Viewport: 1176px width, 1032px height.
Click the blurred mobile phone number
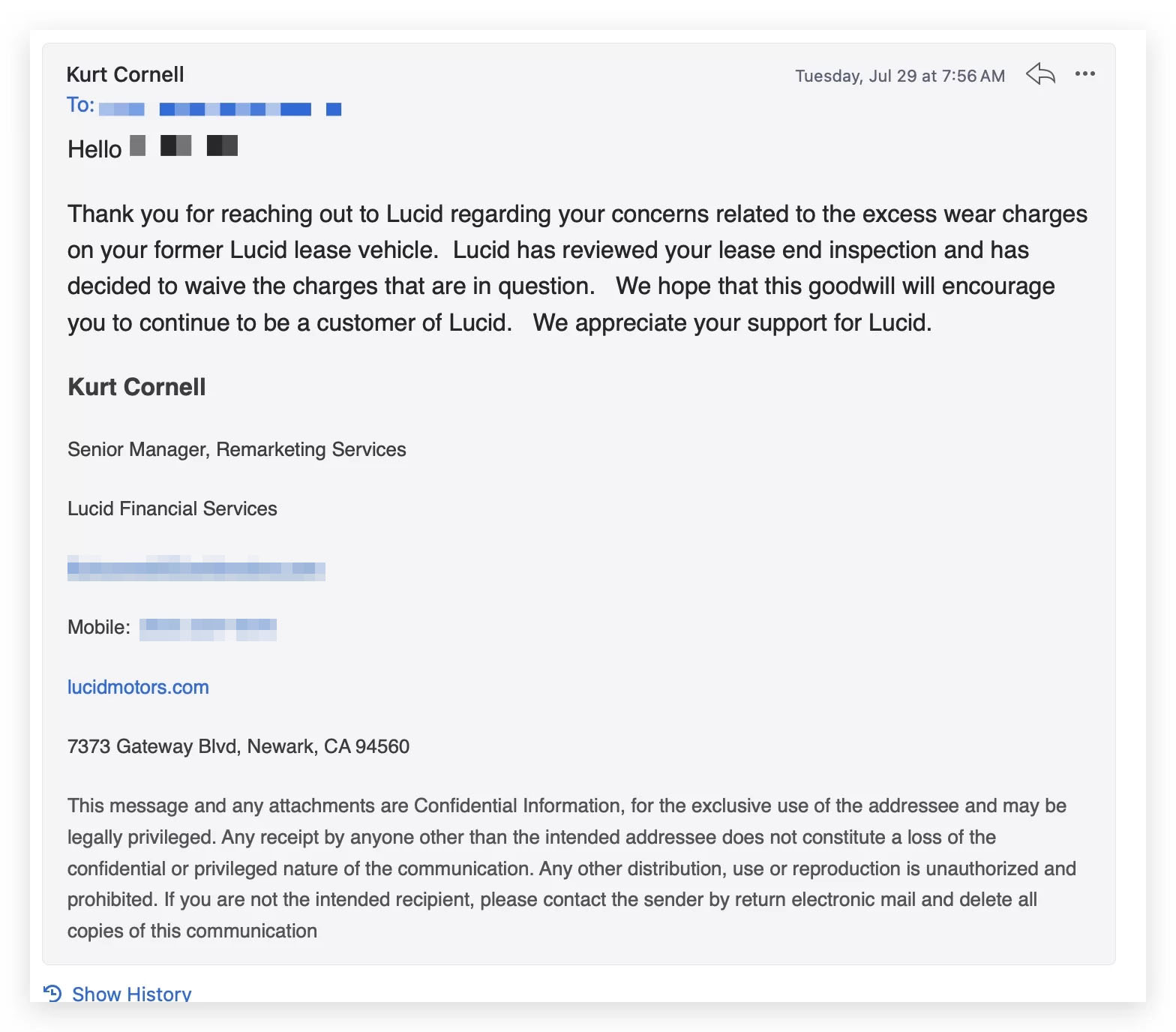point(208,628)
